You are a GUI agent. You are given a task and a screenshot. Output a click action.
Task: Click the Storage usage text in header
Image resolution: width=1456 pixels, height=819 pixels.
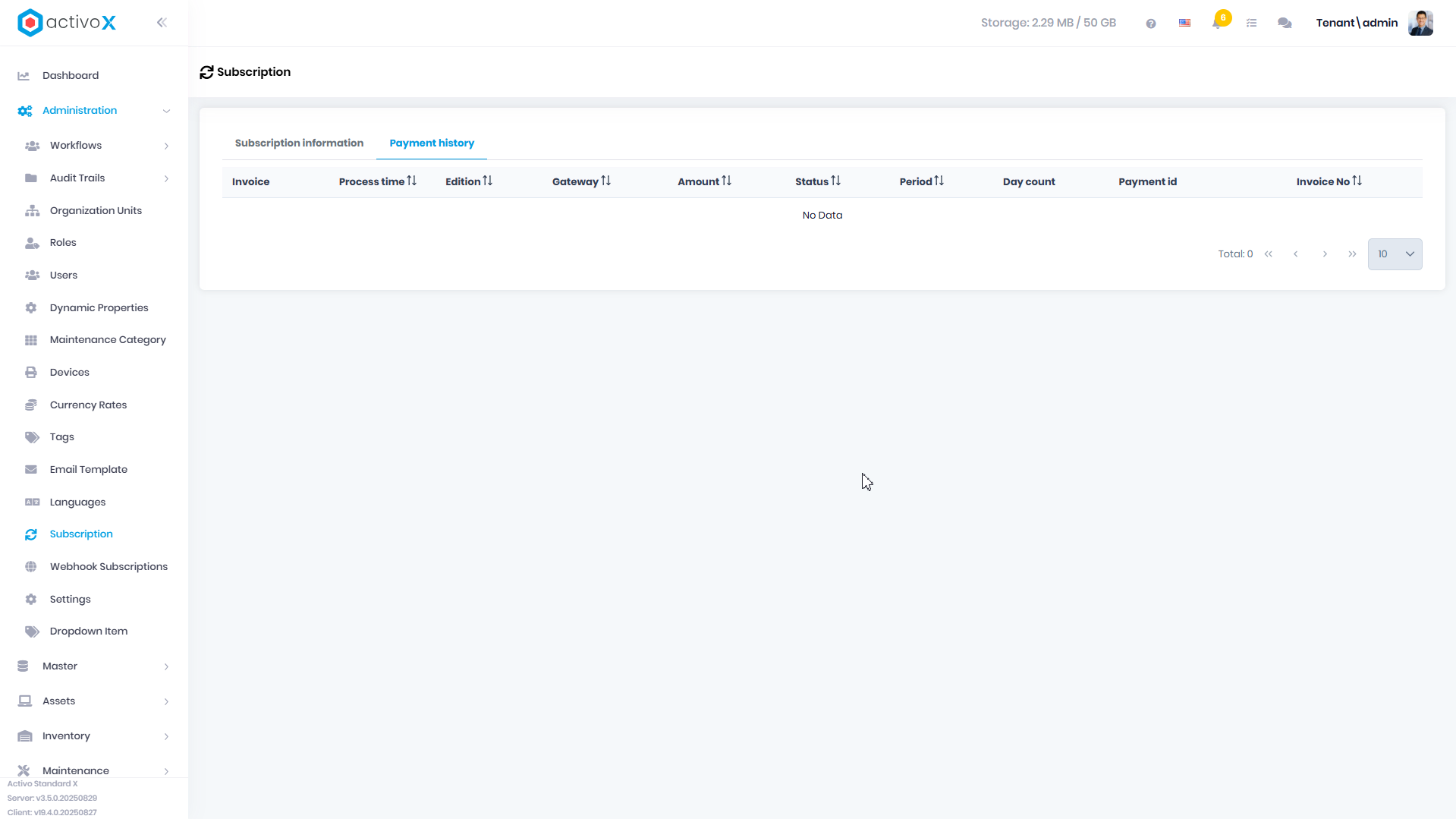coord(1048,23)
